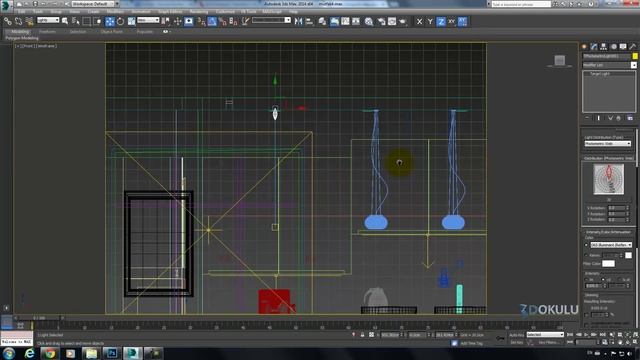Restrict transform to the Y axis
Image resolution: width=640 pixels, height=360 pixels.
point(430,21)
